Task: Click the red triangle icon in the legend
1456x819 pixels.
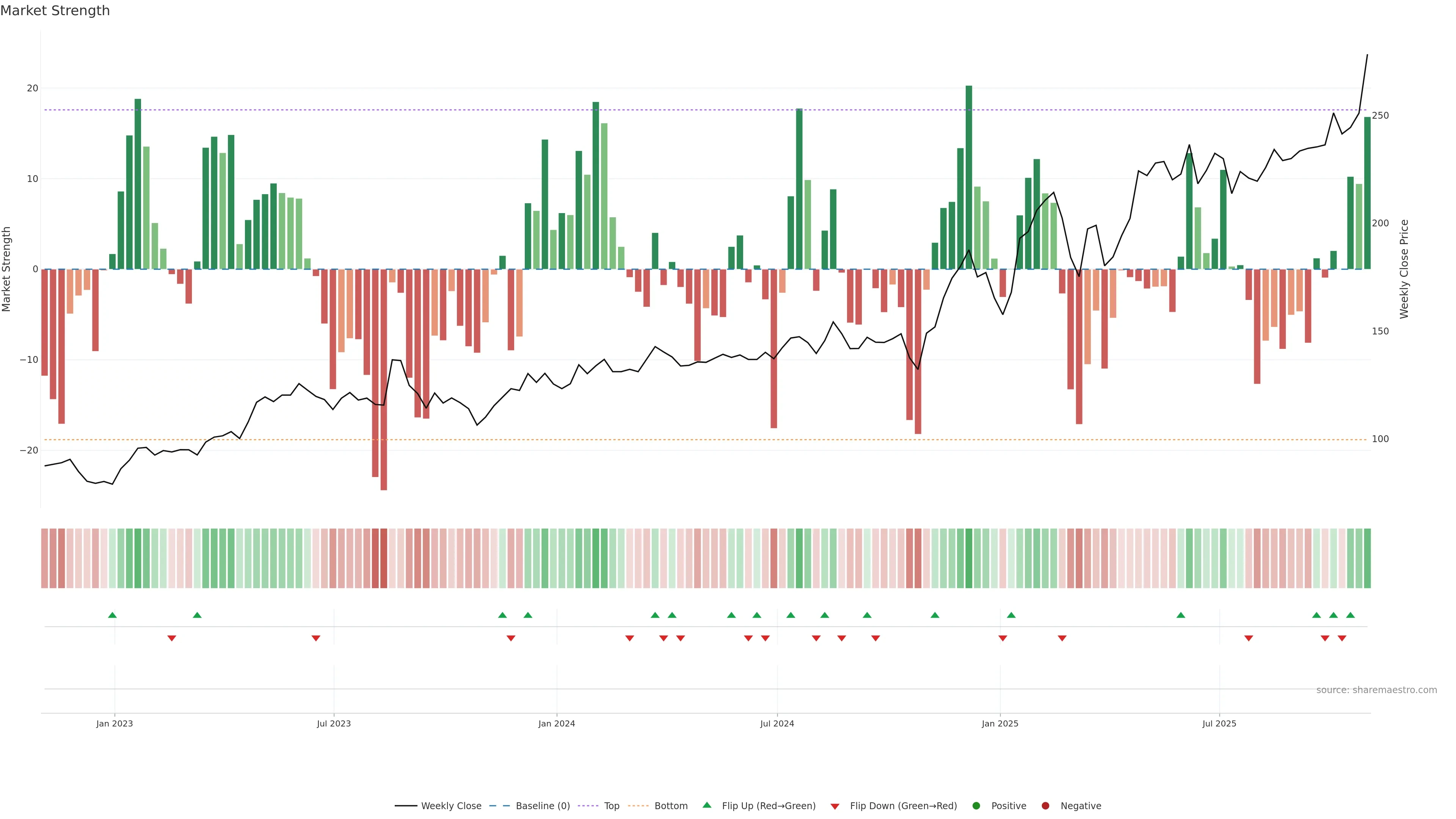Action: (835, 806)
